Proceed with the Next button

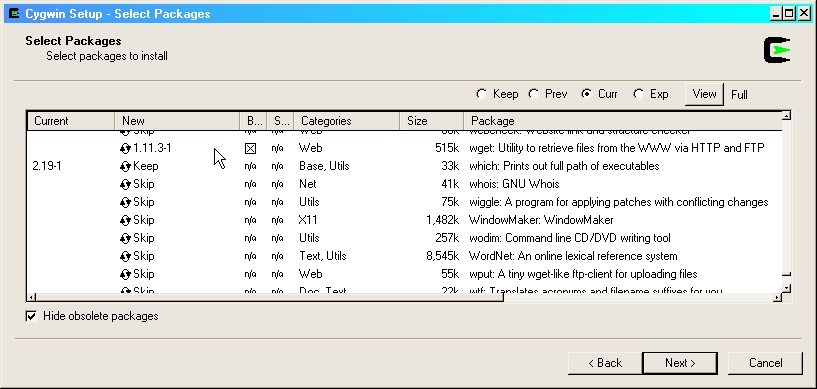[680, 363]
